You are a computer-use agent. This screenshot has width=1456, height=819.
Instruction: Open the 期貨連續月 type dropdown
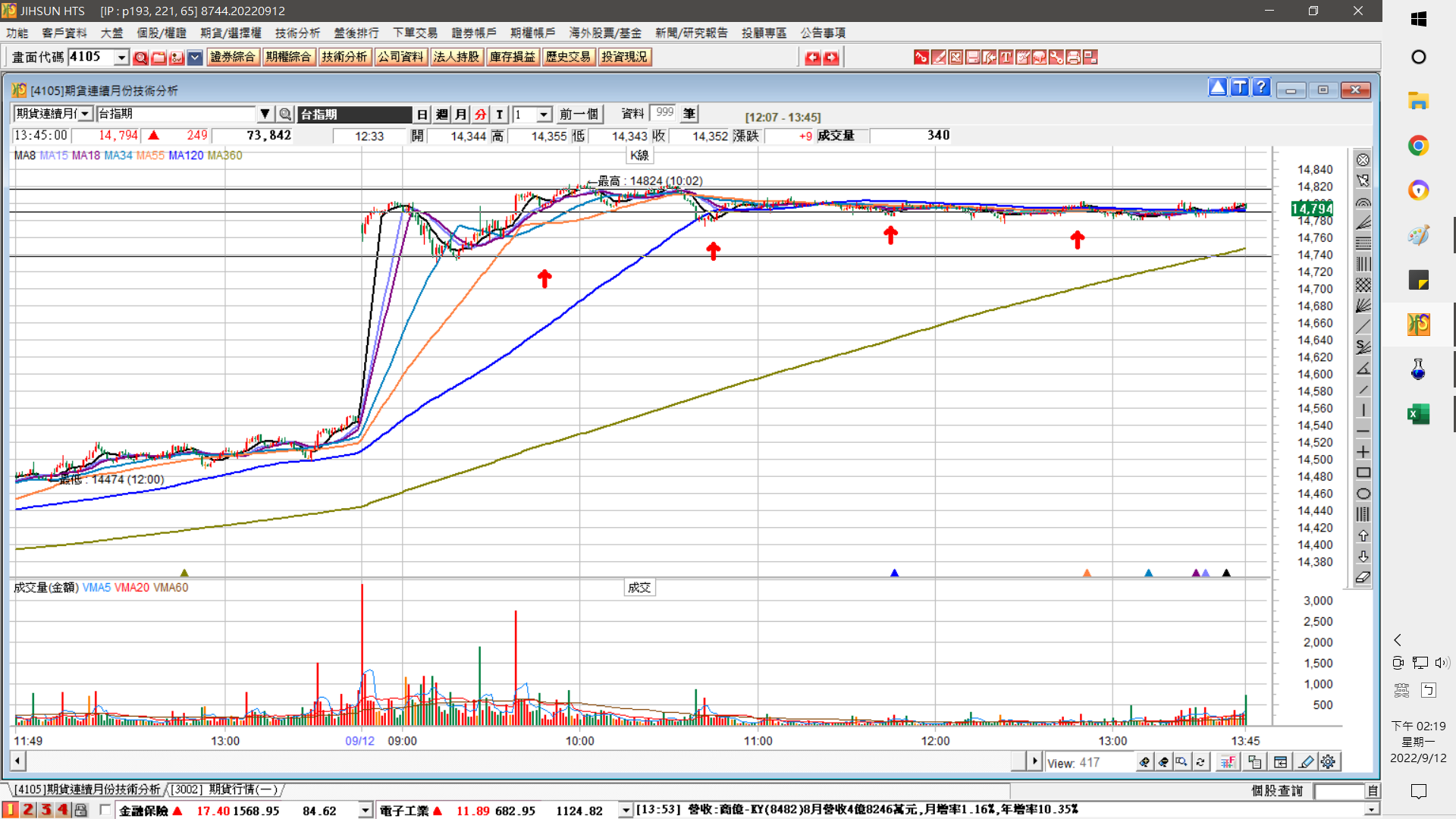click(x=85, y=114)
